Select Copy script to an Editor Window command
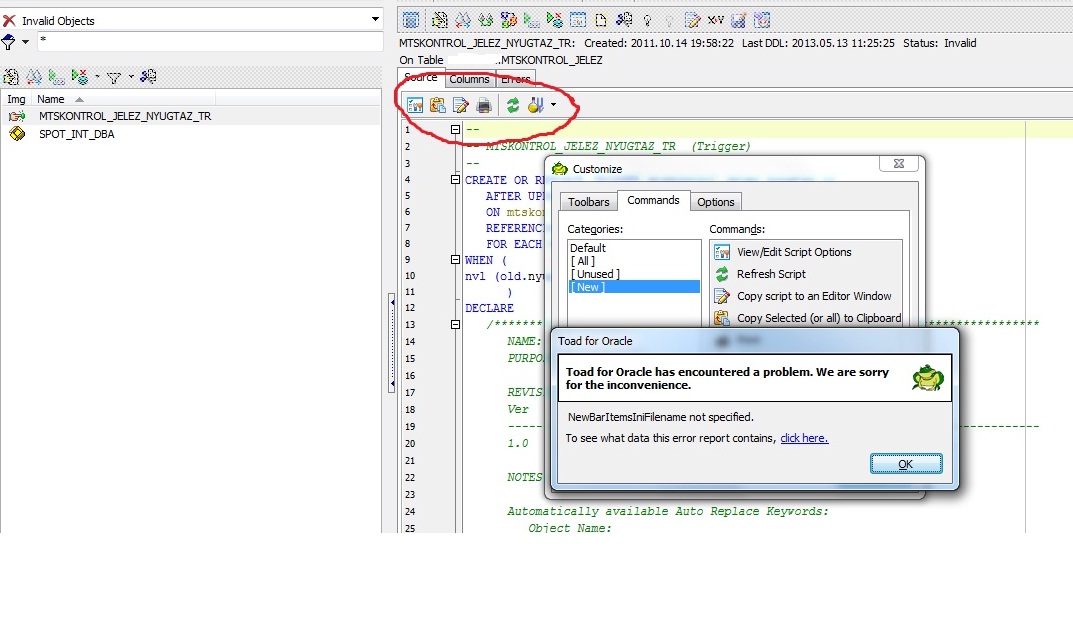Viewport: 1073px width, 634px height. 806,296
